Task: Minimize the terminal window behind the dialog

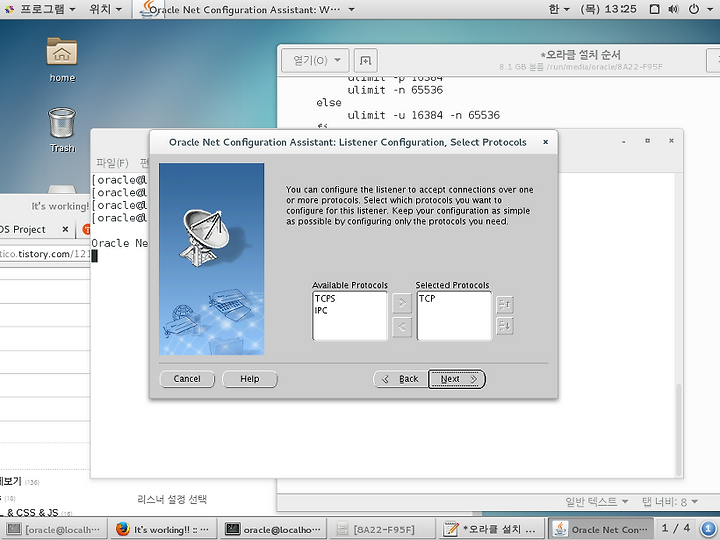Action: 624,141
